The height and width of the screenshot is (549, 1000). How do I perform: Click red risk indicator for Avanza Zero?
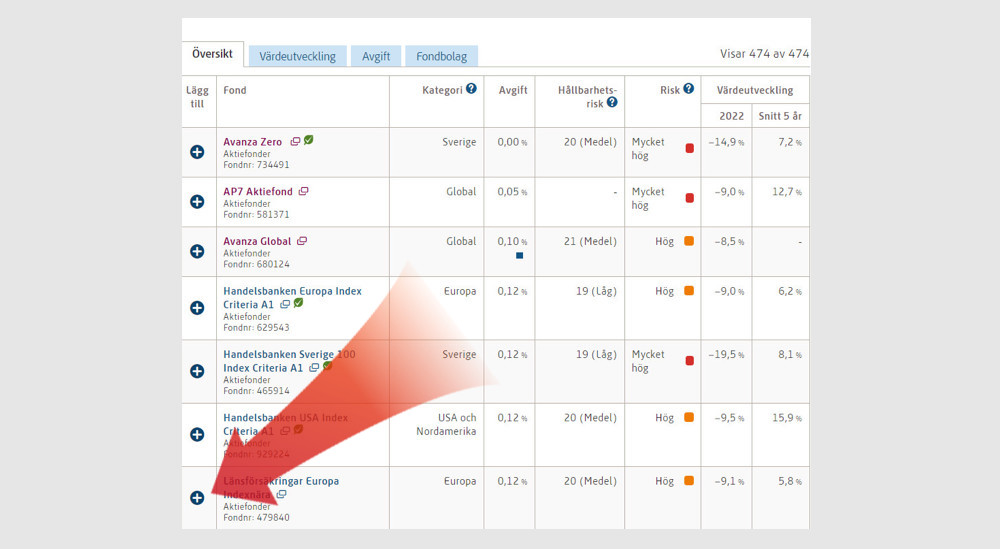point(689,148)
